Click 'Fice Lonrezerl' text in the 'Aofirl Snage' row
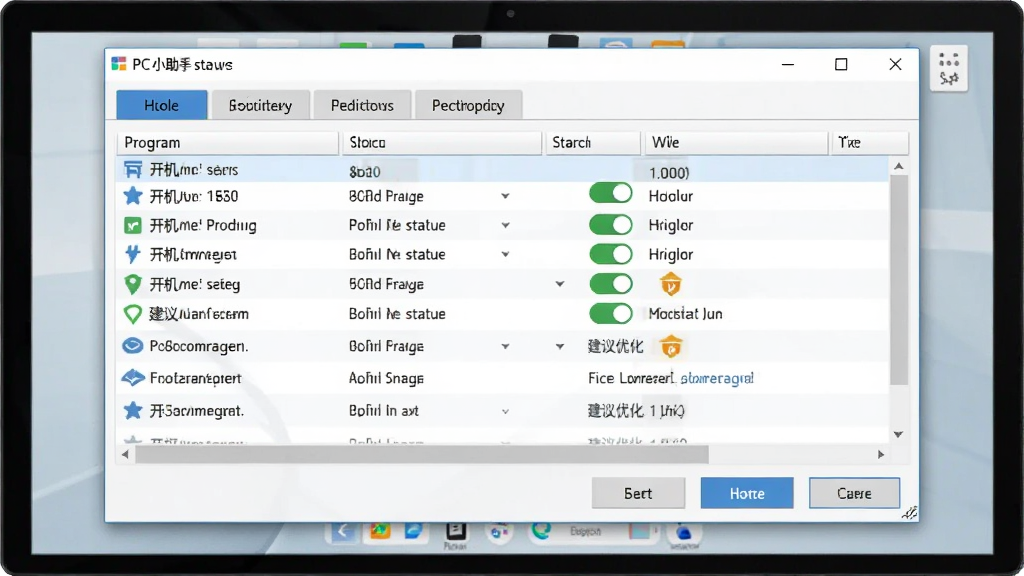The height and width of the screenshot is (576, 1024). point(631,378)
